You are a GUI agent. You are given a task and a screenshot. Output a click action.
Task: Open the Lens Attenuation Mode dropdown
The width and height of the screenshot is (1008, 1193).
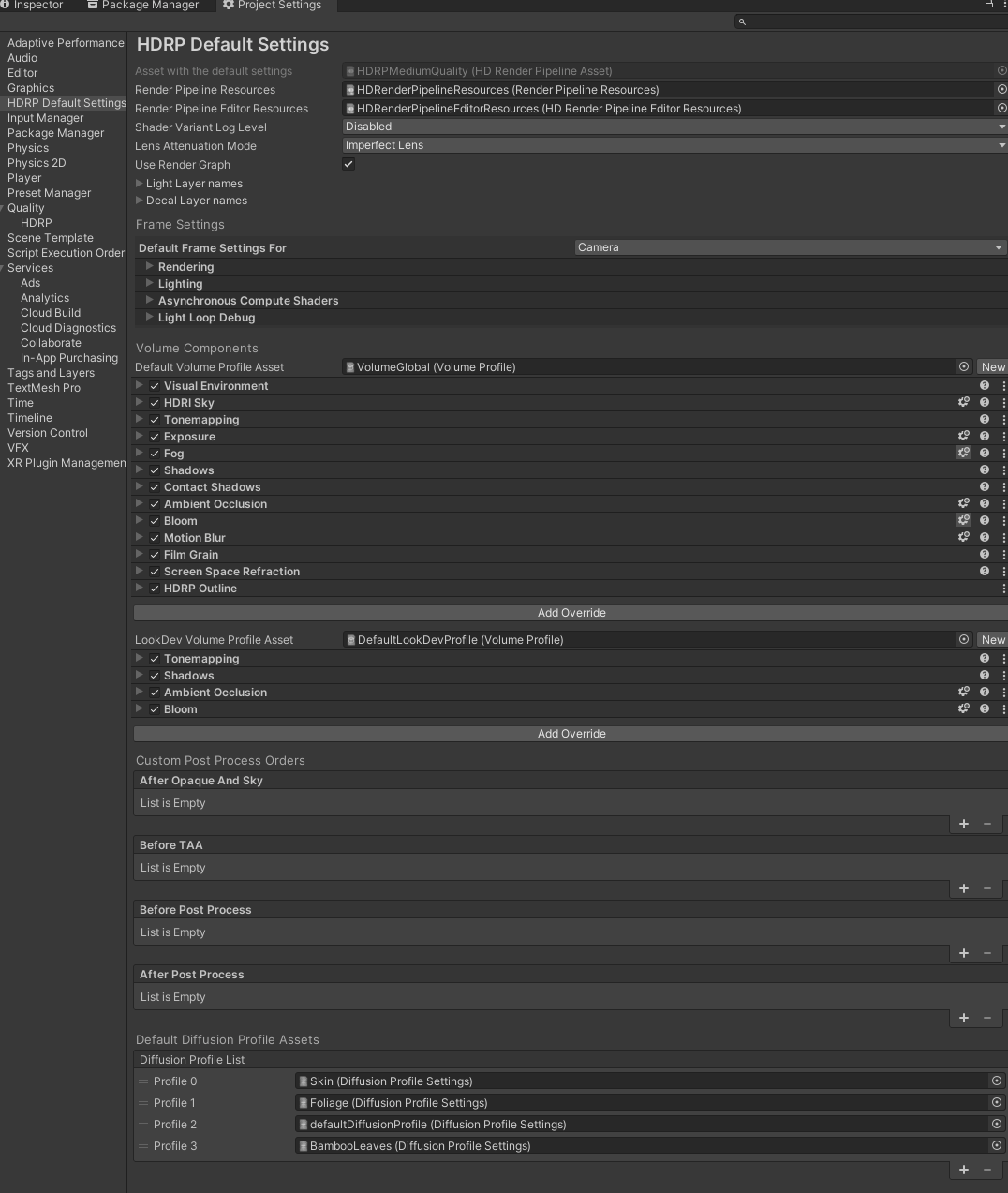[674, 145]
